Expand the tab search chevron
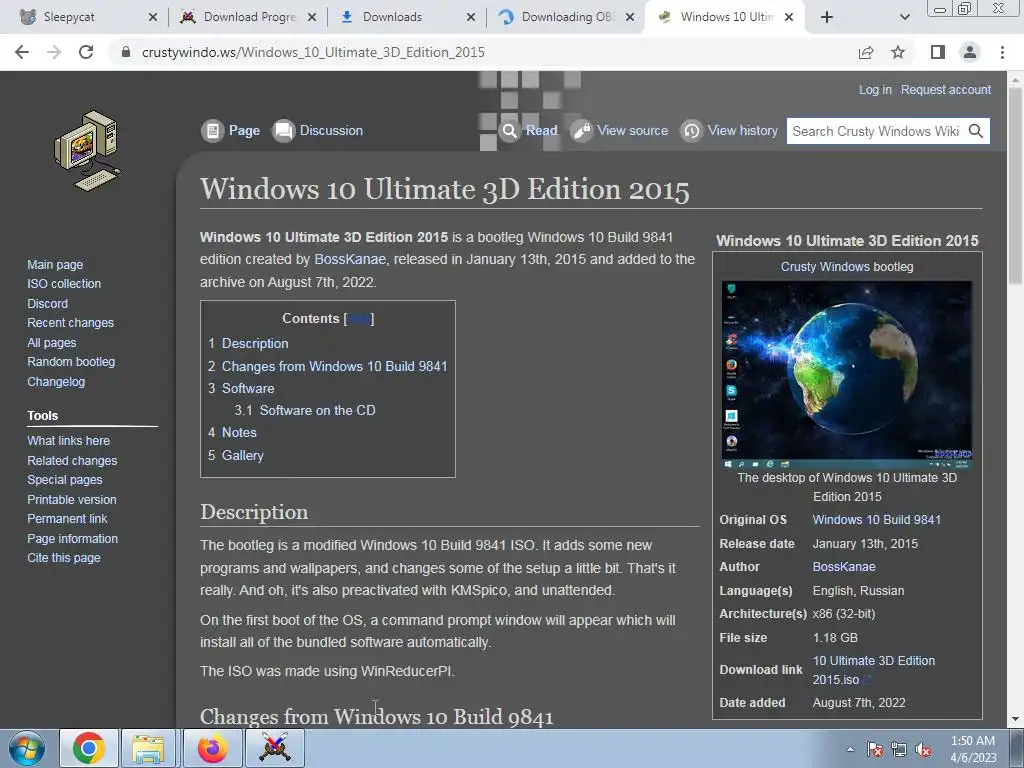Image resolution: width=1024 pixels, height=768 pixels. tap(904, 17)
